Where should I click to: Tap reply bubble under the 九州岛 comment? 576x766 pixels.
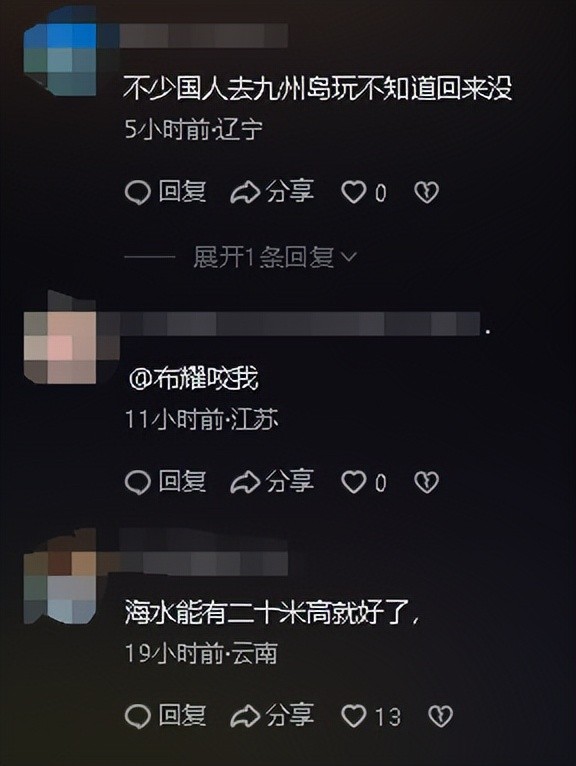[165, 192]
